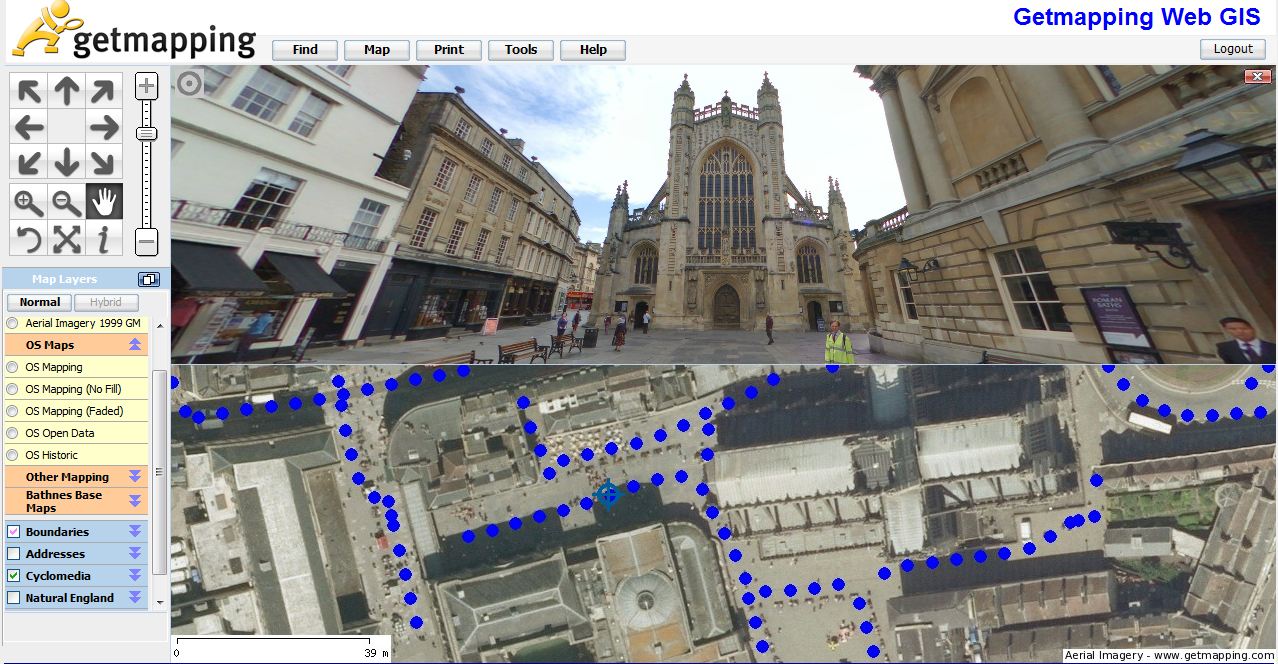Click the undo previous view arrow

point(30,239)
